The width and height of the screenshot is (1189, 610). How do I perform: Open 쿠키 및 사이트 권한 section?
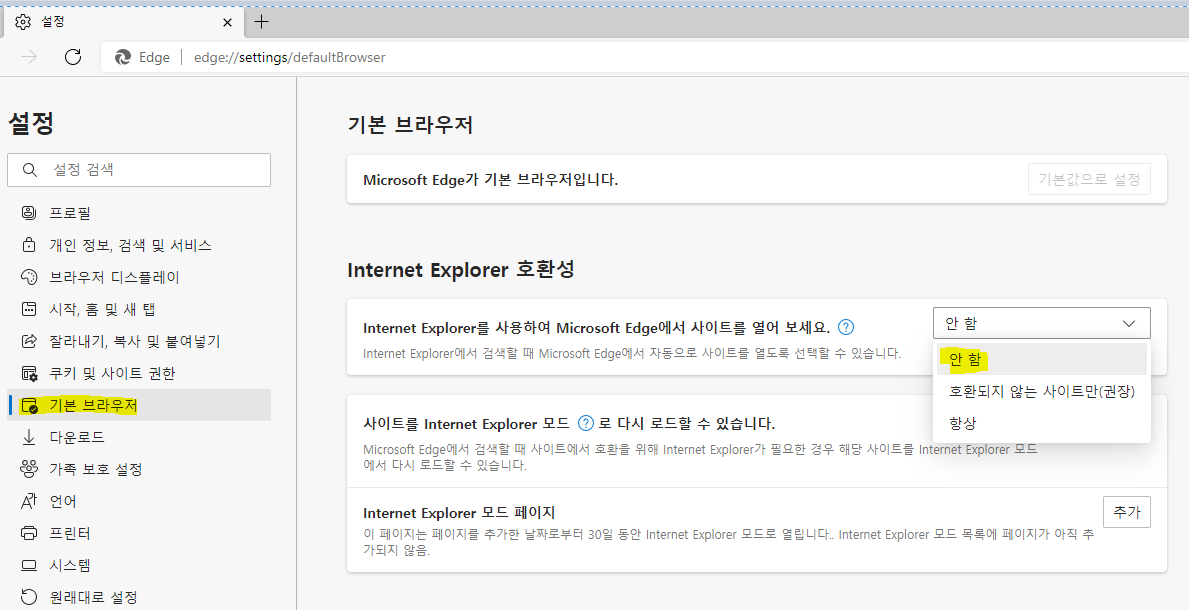(x=140, y=373)
